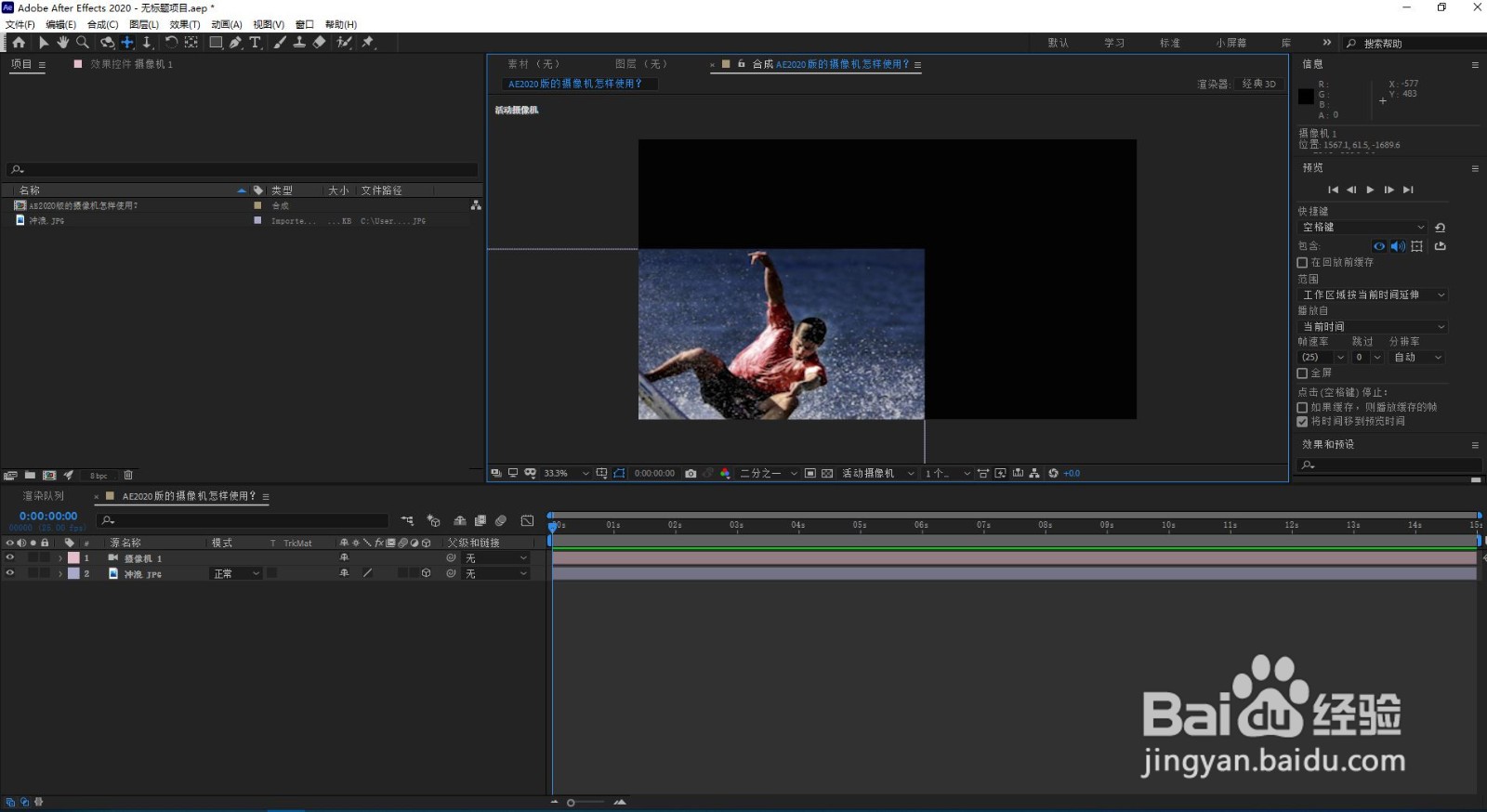Open the 空格键 shortcut dropdown
Viewport: 1487px width, 812px height.
[x=1362, y=228]
